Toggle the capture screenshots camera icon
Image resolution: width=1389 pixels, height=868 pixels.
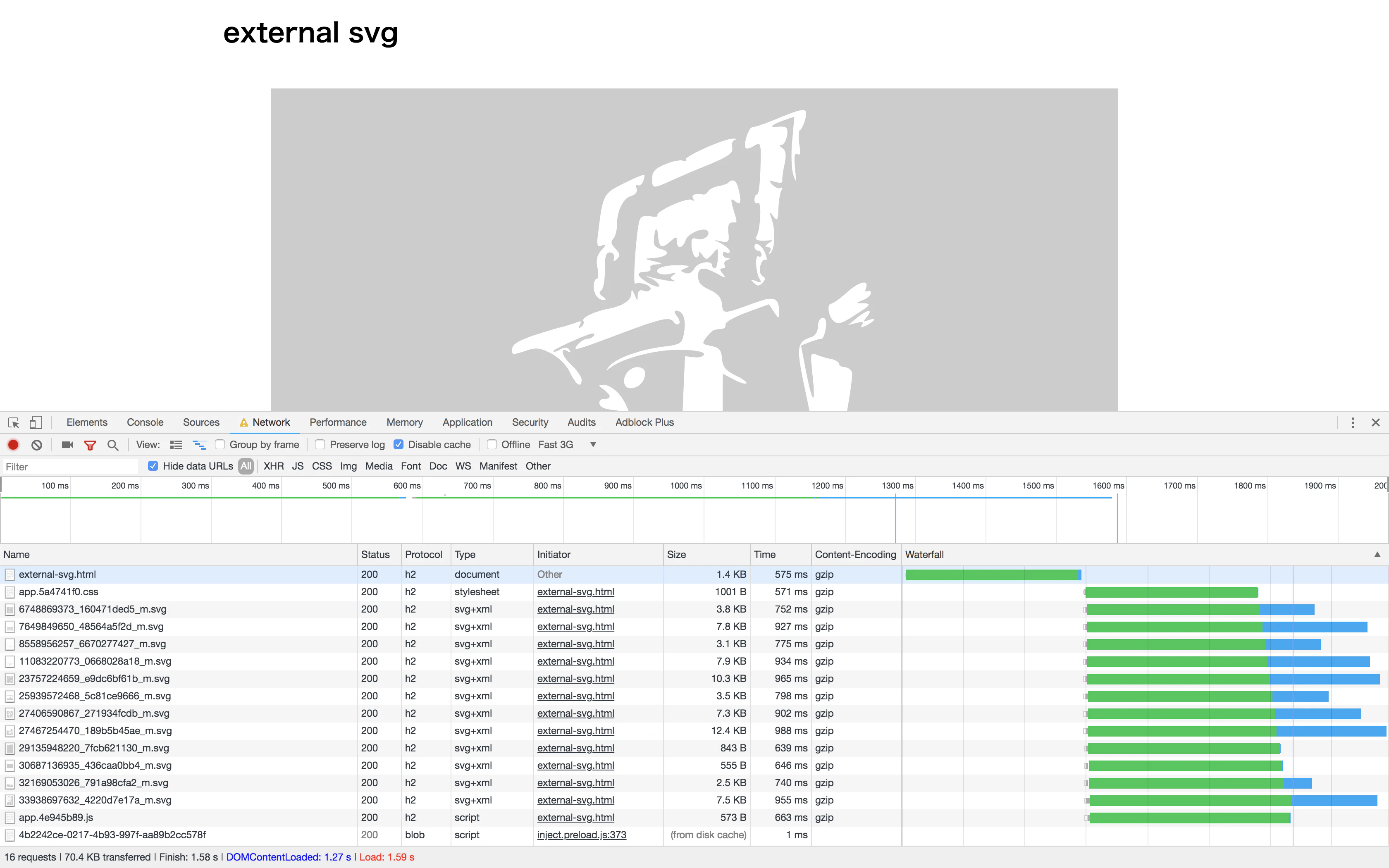tap(67, 445)
